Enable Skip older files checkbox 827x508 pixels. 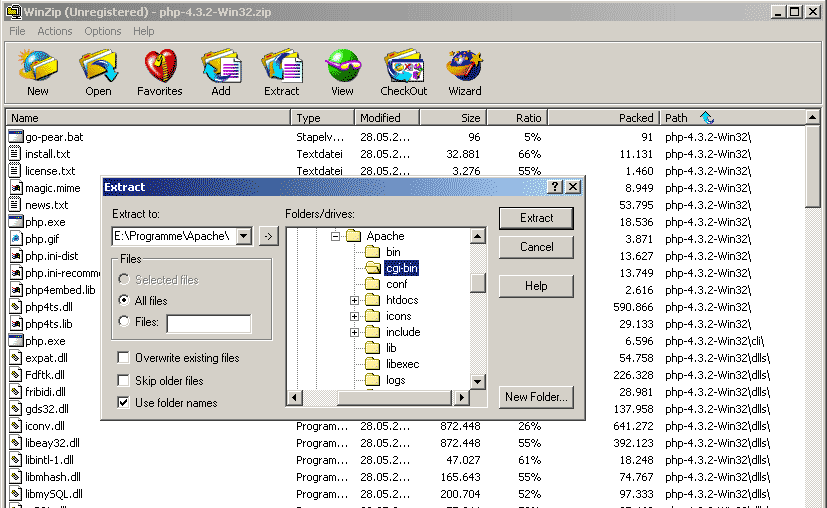coord(123,380)
